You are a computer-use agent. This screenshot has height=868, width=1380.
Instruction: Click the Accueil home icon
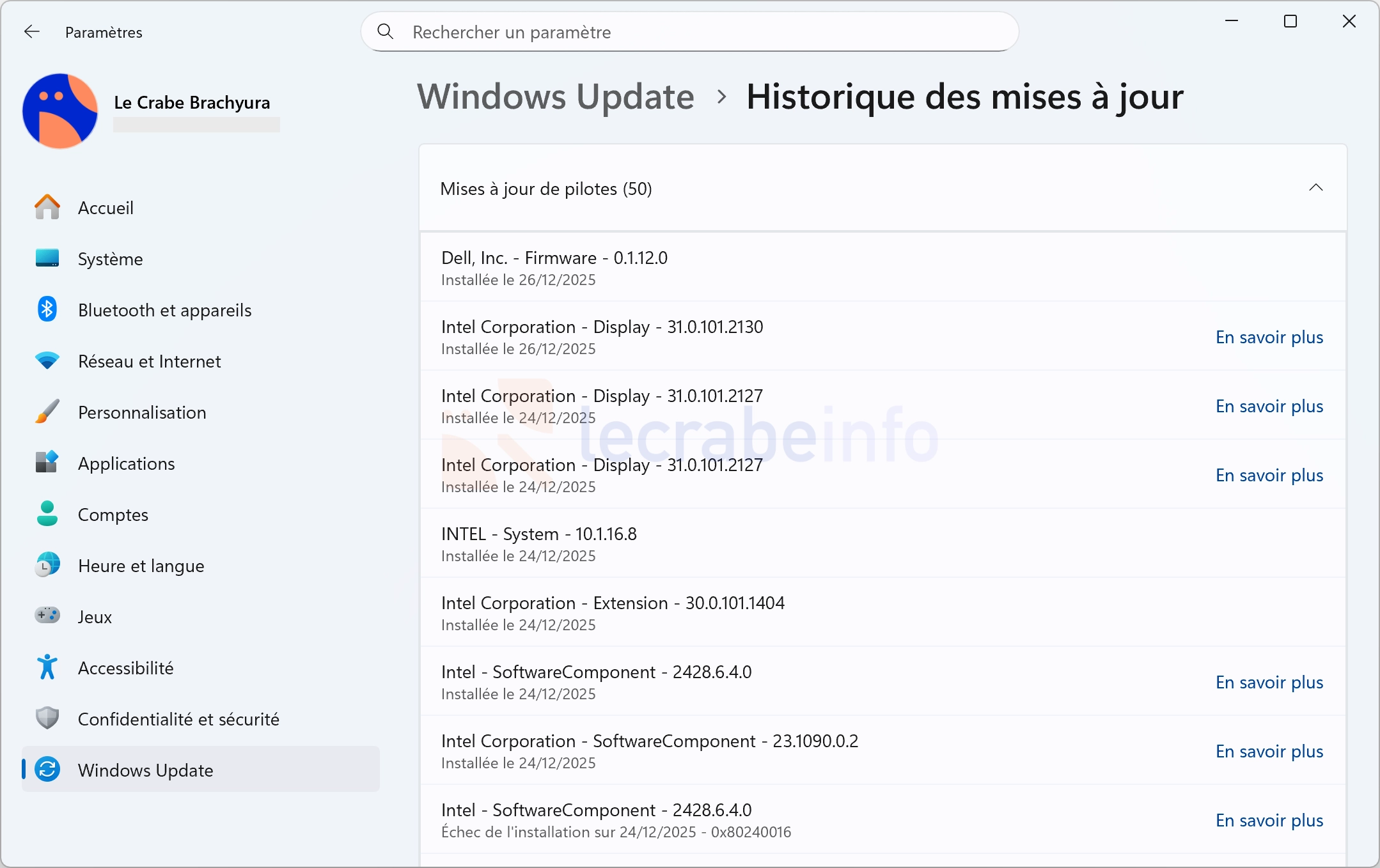47,208
